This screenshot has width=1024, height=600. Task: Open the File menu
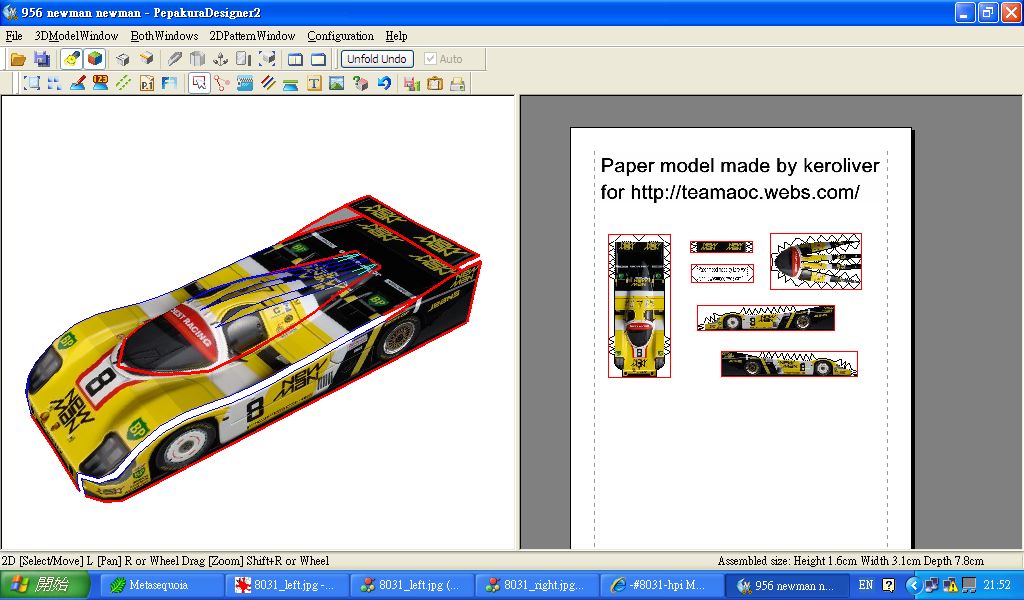pyautogui.click(x=14, y=36)
